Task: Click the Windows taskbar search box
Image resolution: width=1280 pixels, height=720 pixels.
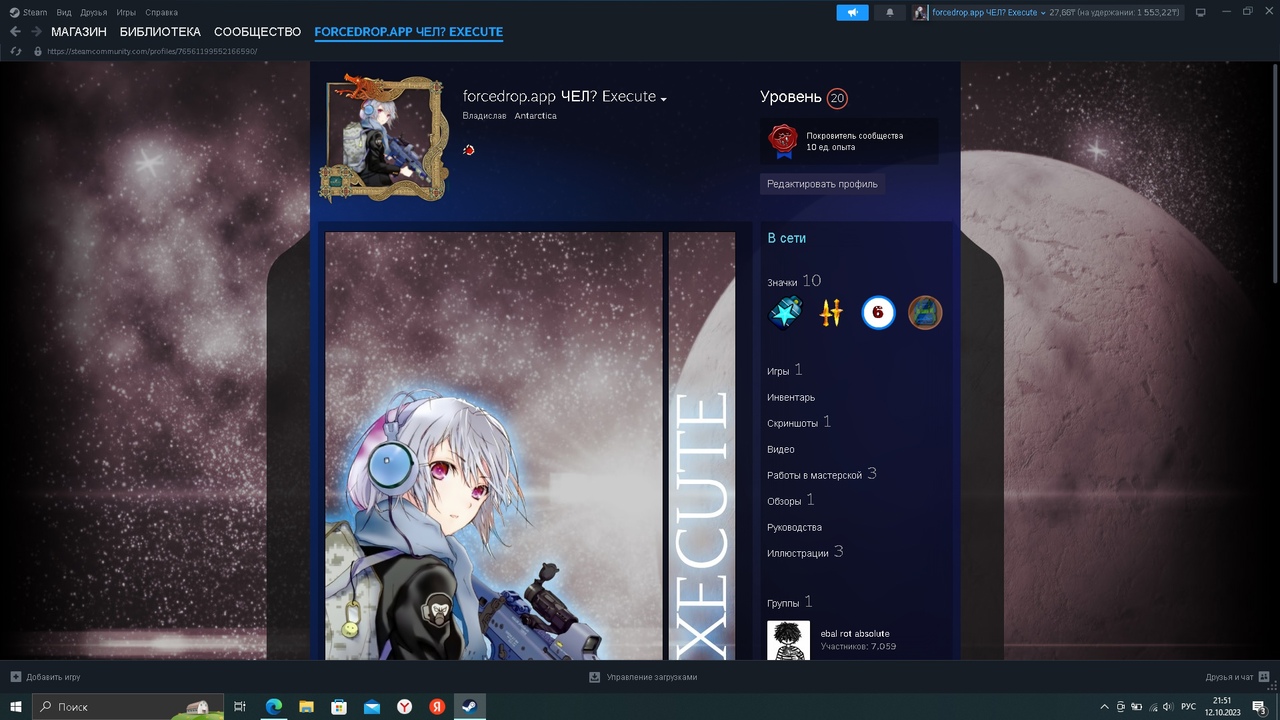Action: point(128,706)
